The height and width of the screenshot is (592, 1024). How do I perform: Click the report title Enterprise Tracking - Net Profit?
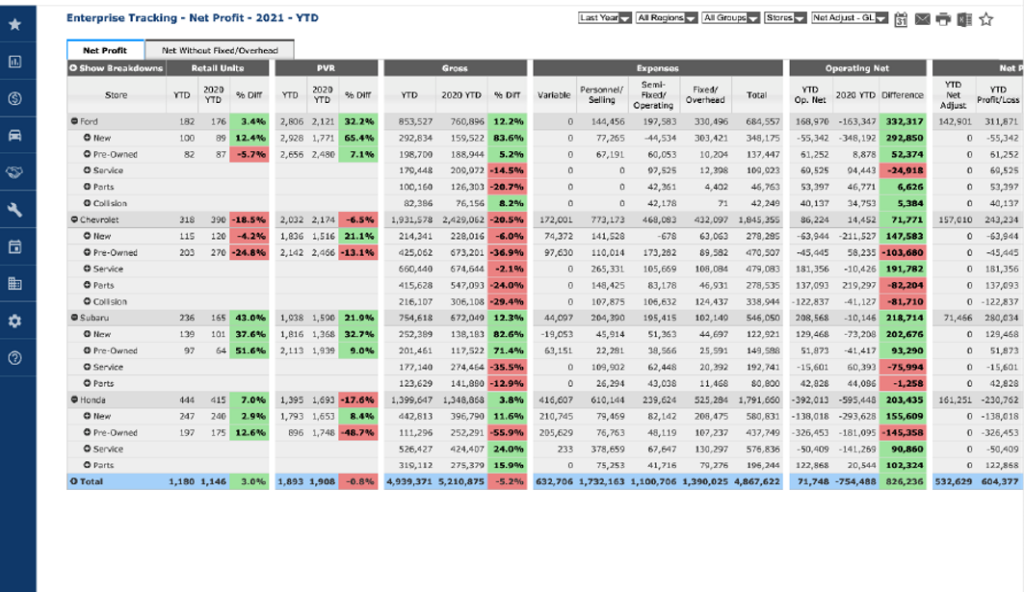point(192,18)
